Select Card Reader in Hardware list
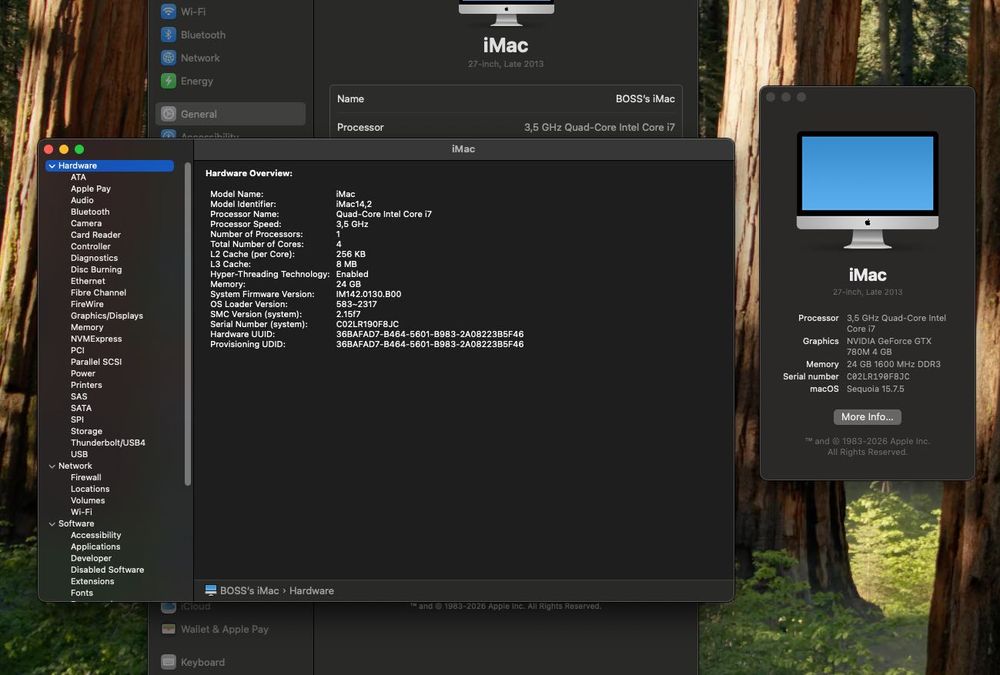 point(96,235)
